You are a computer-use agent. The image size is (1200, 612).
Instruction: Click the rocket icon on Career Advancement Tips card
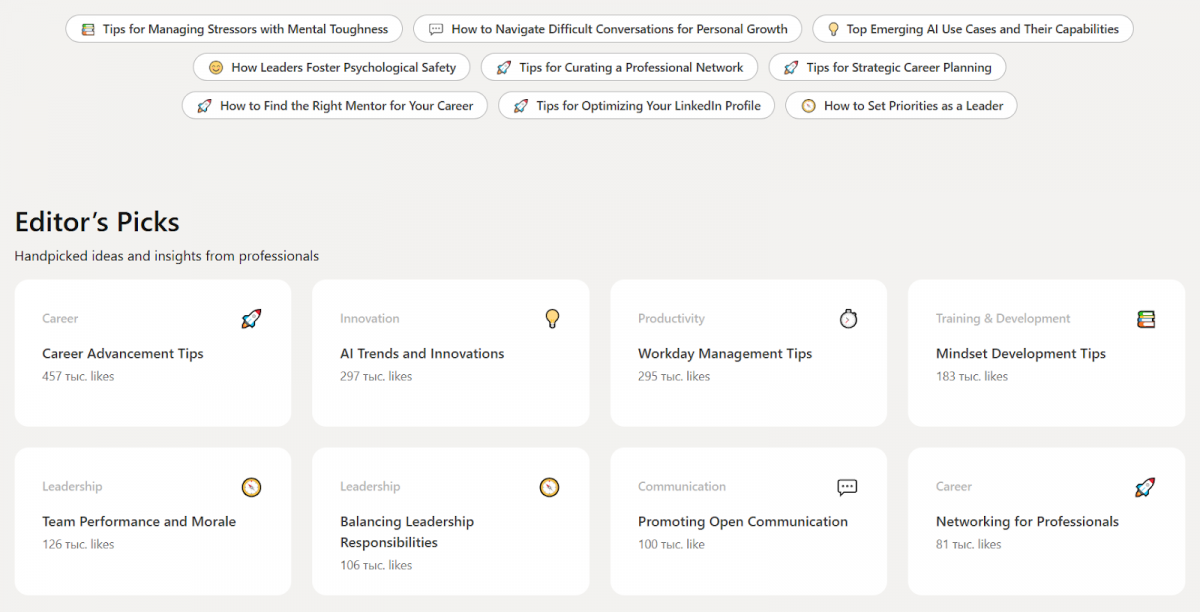(251, 319)
